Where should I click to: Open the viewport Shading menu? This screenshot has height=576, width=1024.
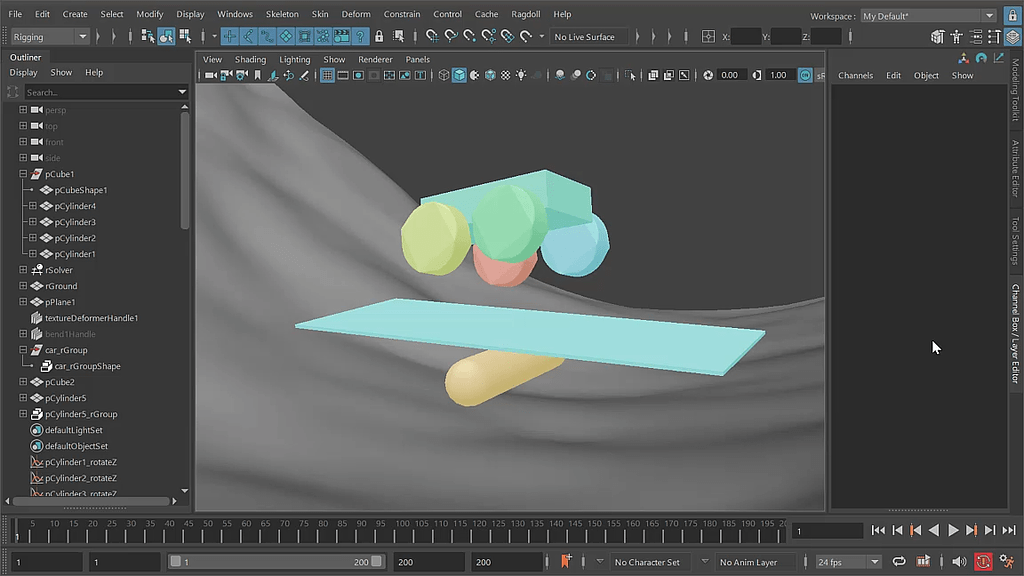pos(250,59)
